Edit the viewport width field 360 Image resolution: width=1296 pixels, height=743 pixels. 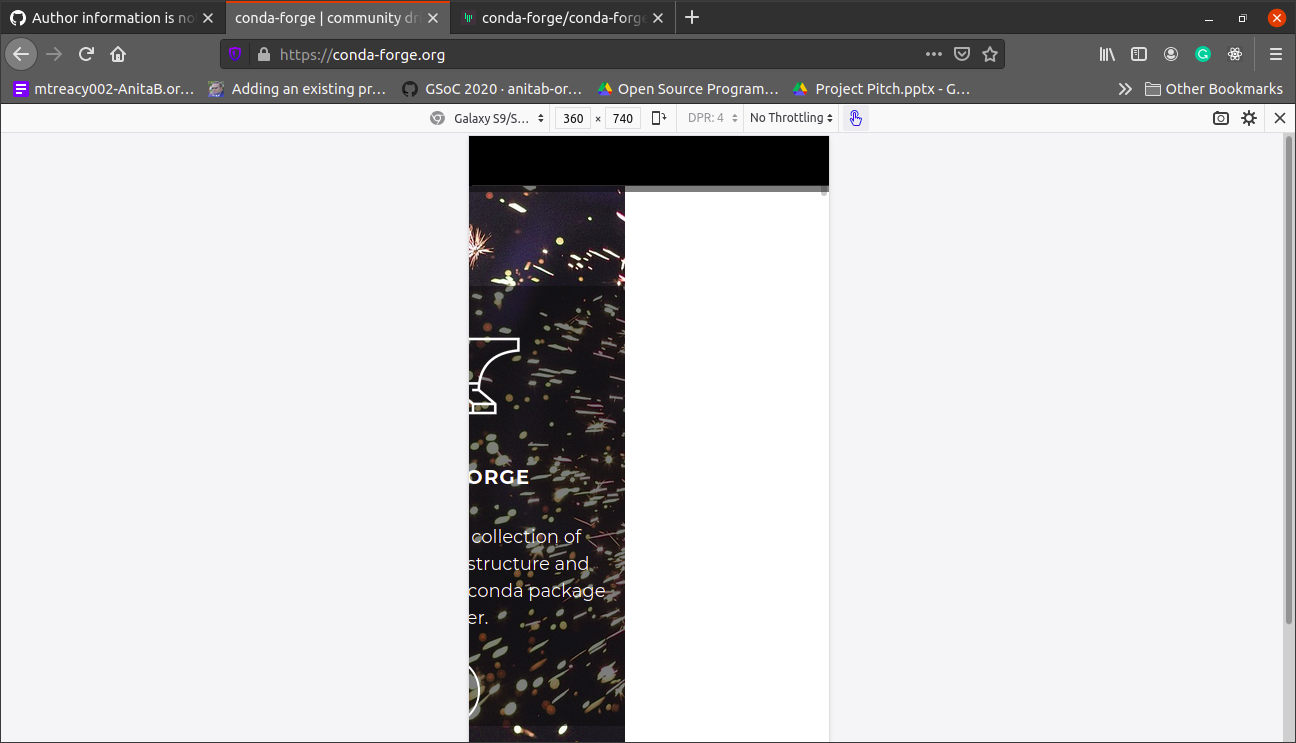(573, 118)
